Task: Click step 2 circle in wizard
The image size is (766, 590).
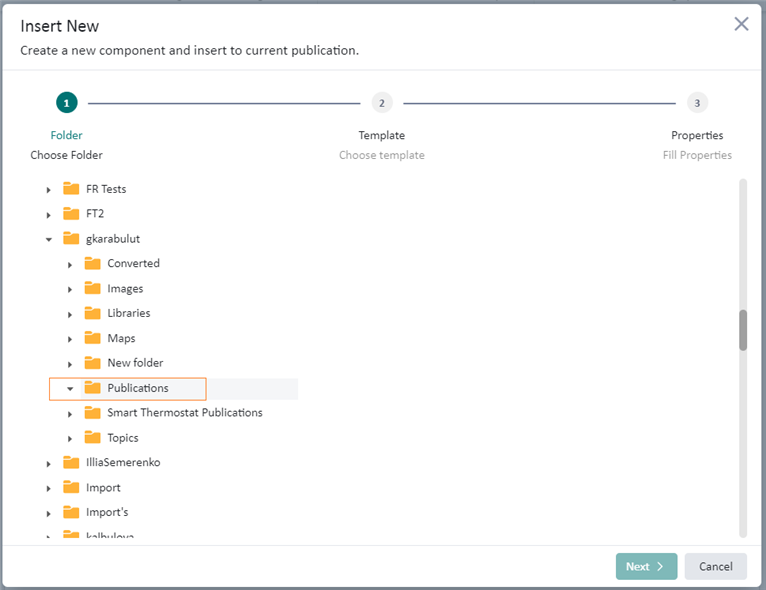Action: click(382, 103)
